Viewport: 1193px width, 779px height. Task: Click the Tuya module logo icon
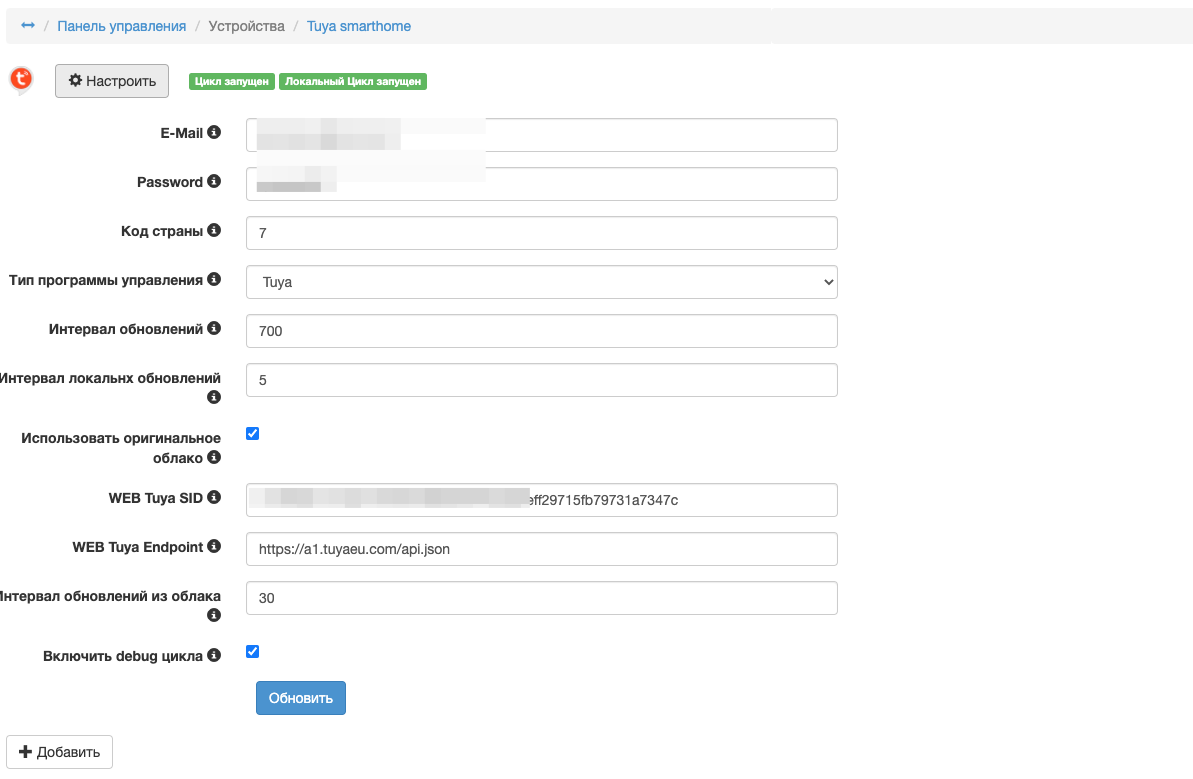click(20, 79)
